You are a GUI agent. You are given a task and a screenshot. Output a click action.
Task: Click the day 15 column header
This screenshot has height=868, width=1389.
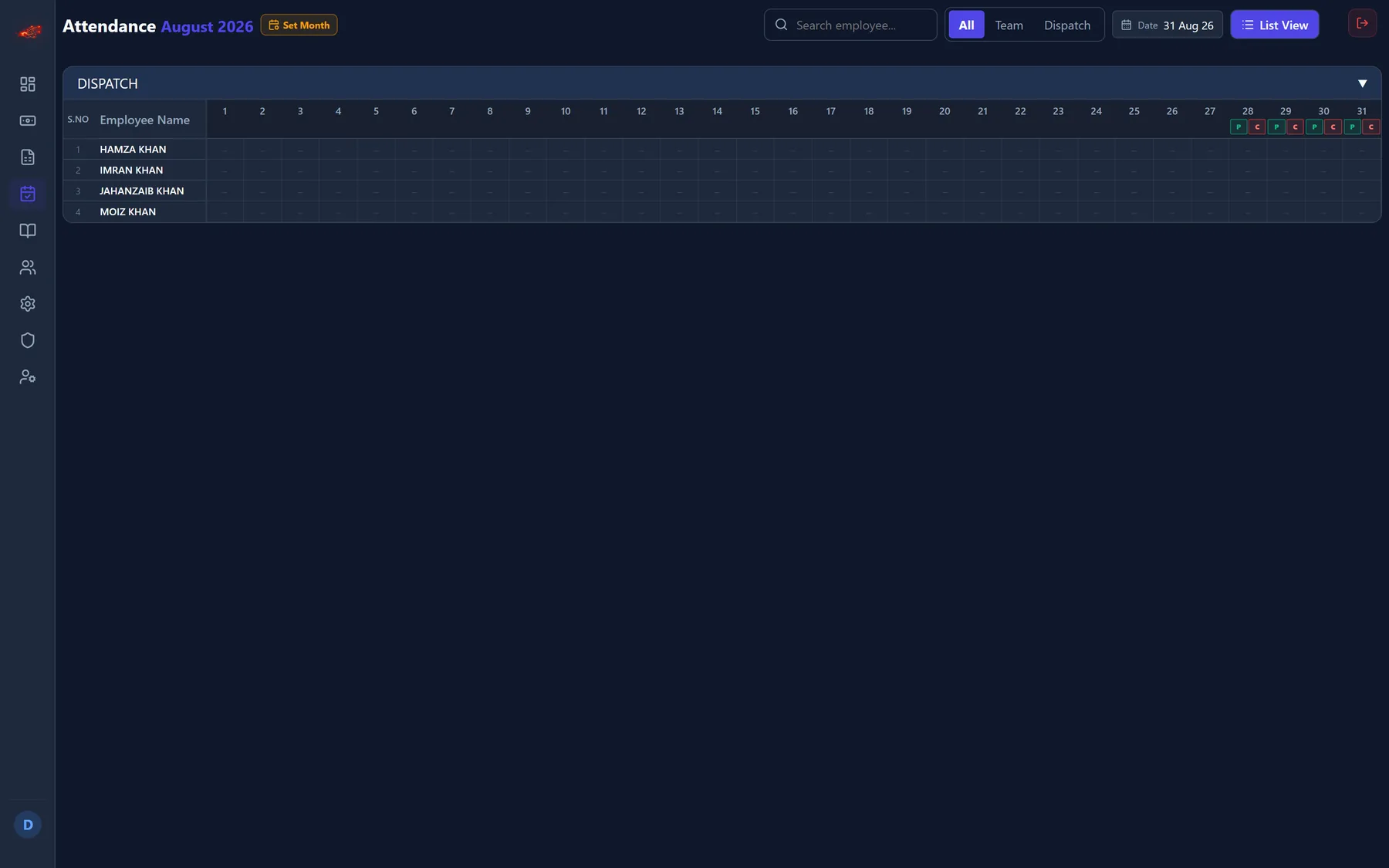pos(755,111)
